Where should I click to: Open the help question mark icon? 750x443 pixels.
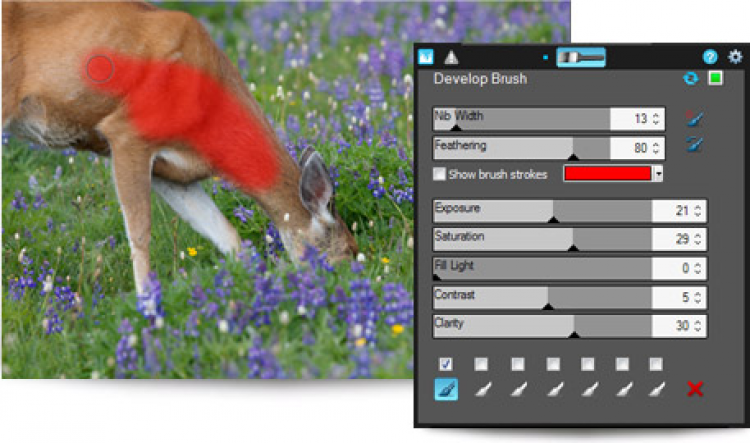click(x=710, y=57)
